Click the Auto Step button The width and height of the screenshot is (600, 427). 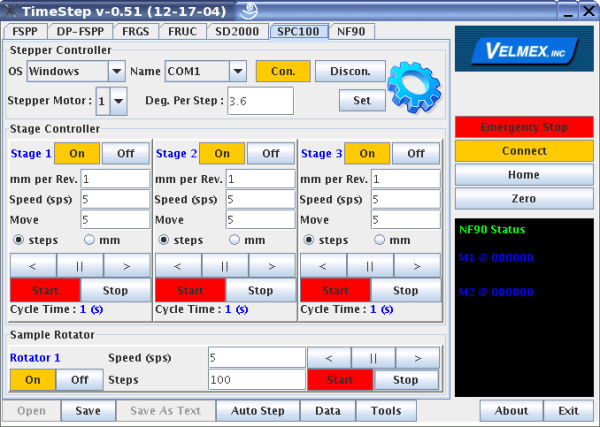click(258, 411)
